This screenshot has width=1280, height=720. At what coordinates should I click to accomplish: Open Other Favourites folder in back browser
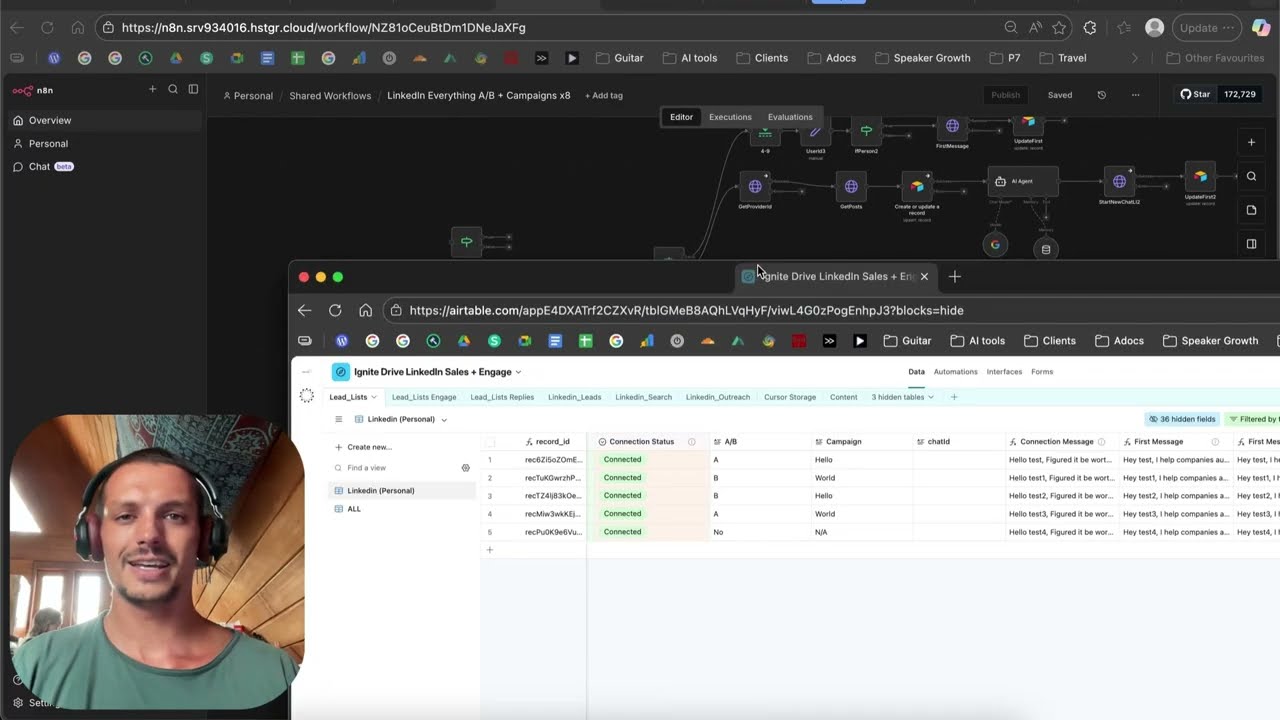point(1215,58)
